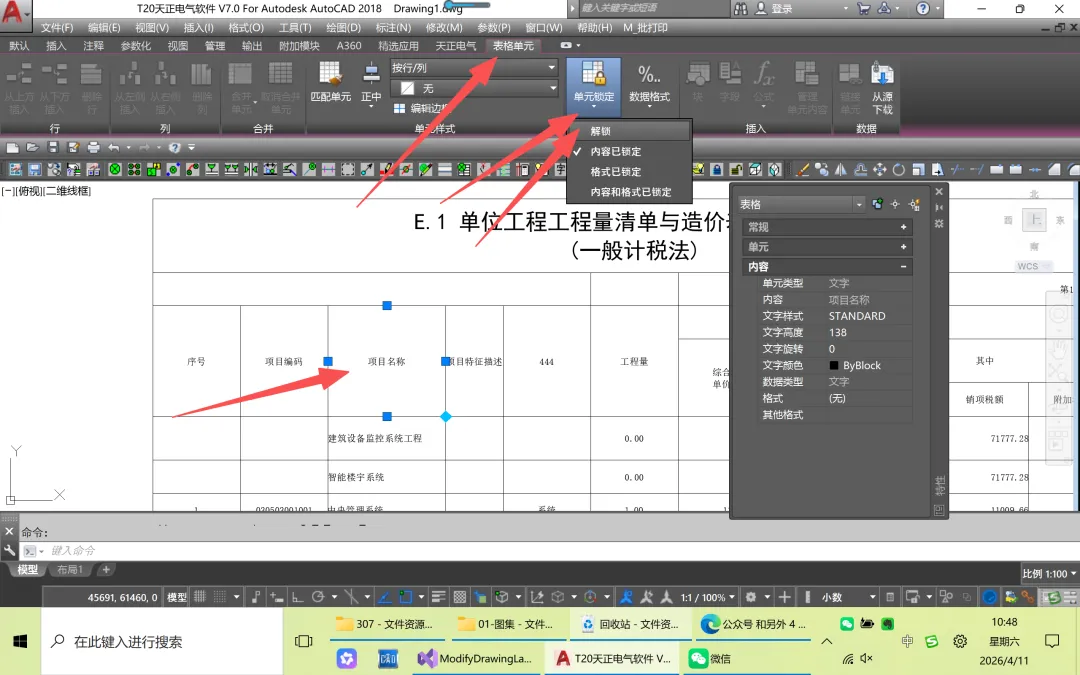The image size is (1080, 675).
Task: Add a new layout with the plus tab
Action: [x=106, y=570]
